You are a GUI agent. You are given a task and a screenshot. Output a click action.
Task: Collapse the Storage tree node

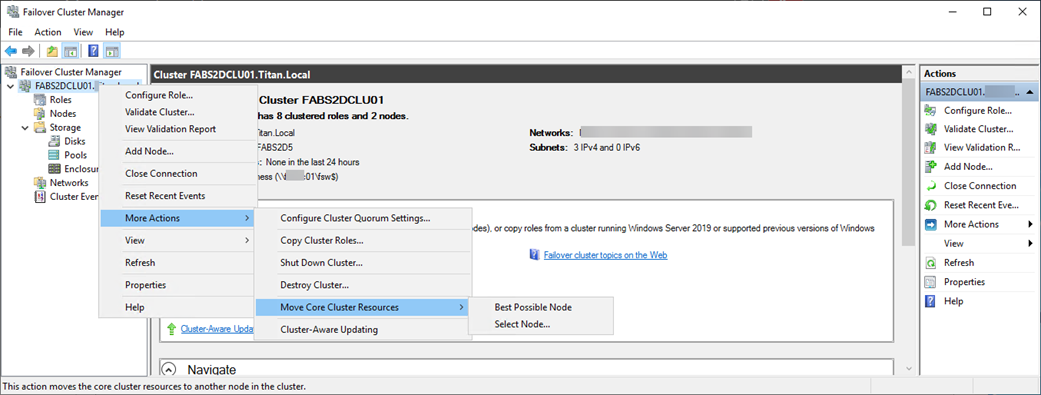tap(25, 127)
